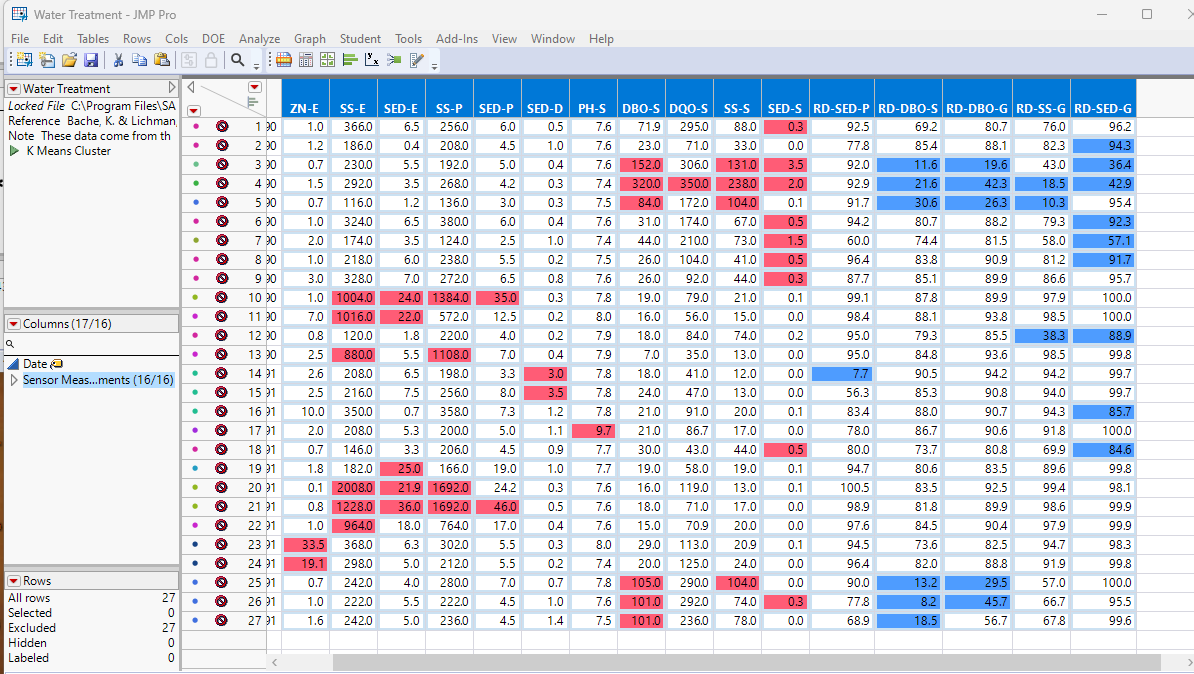Open the Water Treatment red triangle menu
Image resolution: width=1194 pixels, height=674 pixels.
[x=14, y=89]
